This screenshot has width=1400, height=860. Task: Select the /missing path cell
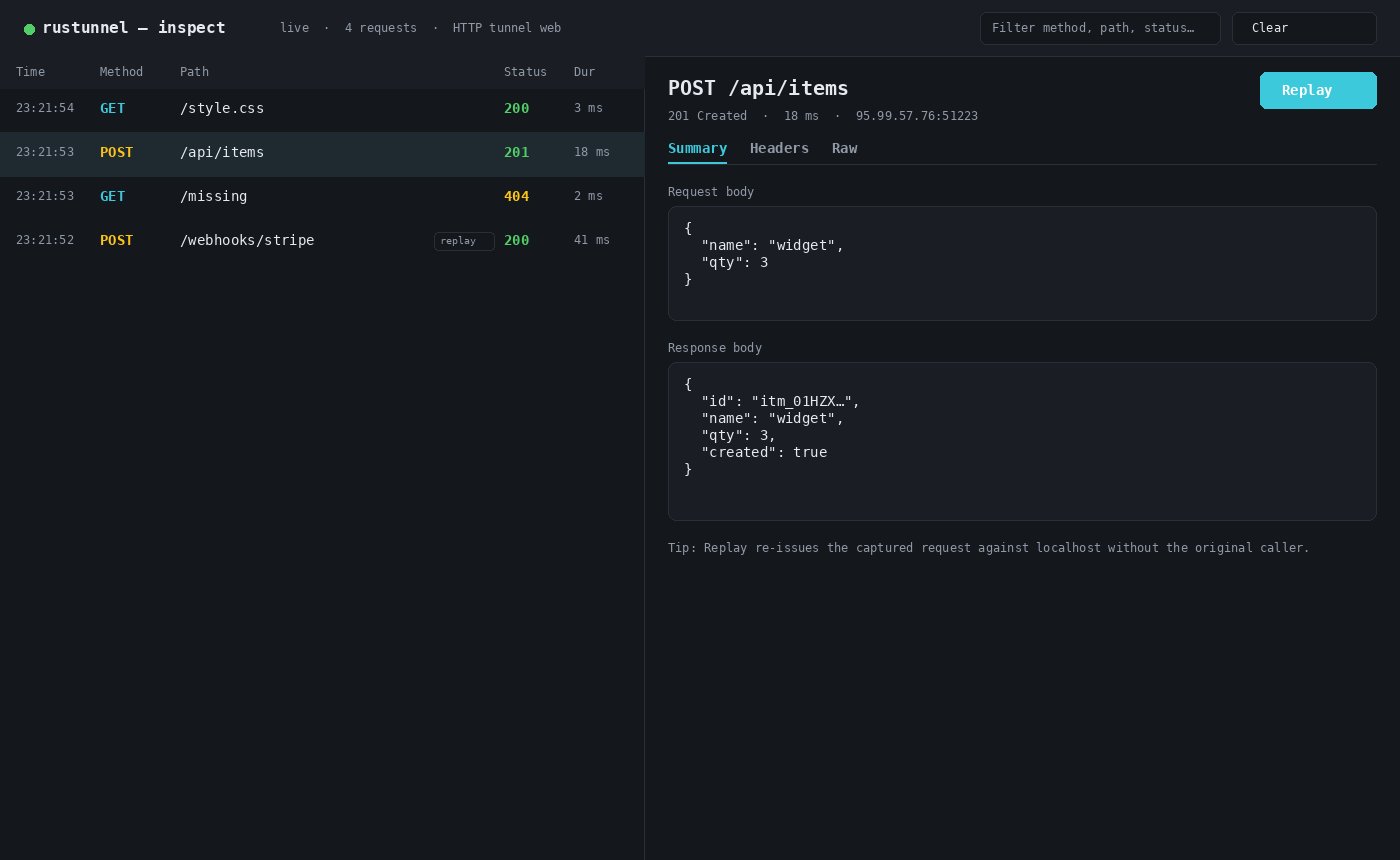[x=213, y=196]
